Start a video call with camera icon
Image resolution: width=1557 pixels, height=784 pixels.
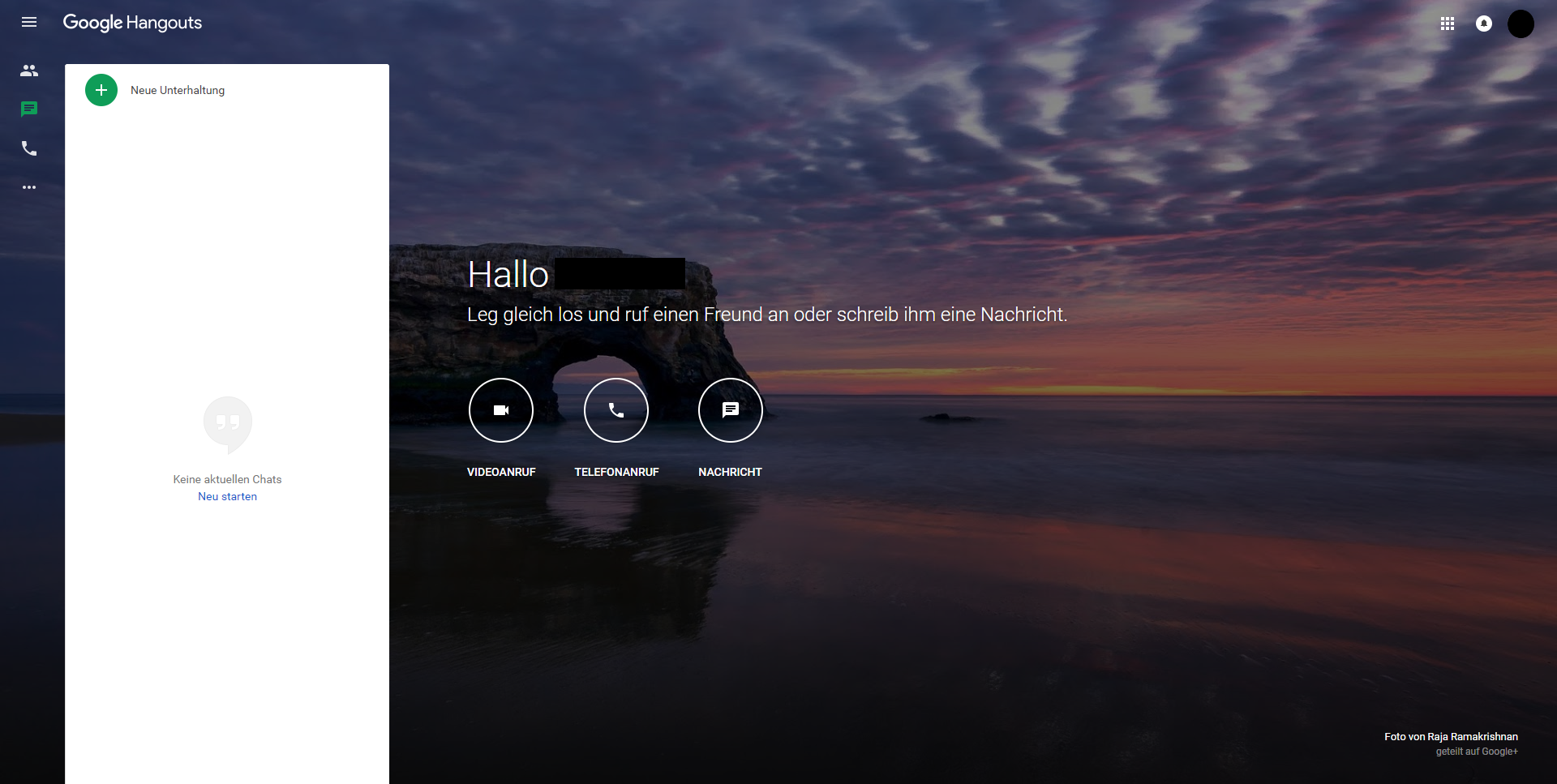pyautogui.click(x=501, y=410)
